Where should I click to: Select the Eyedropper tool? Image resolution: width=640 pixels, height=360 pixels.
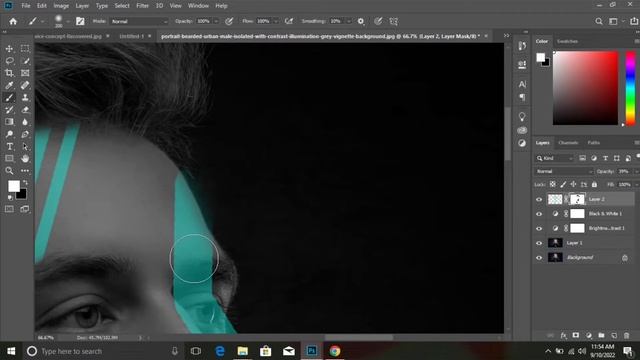(9, 85)
